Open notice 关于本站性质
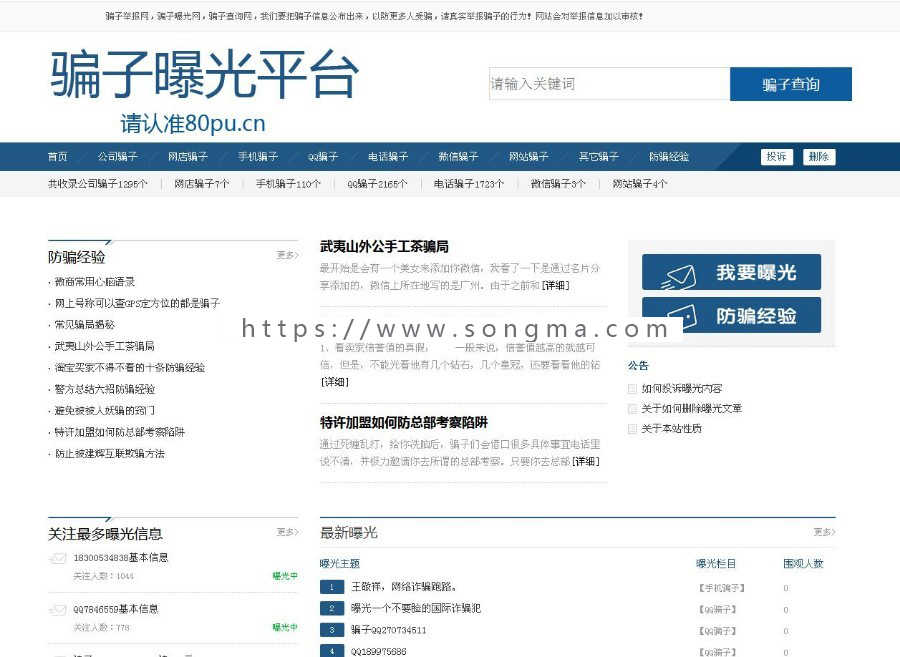The image size is (900, 657). tap(672, 429)
